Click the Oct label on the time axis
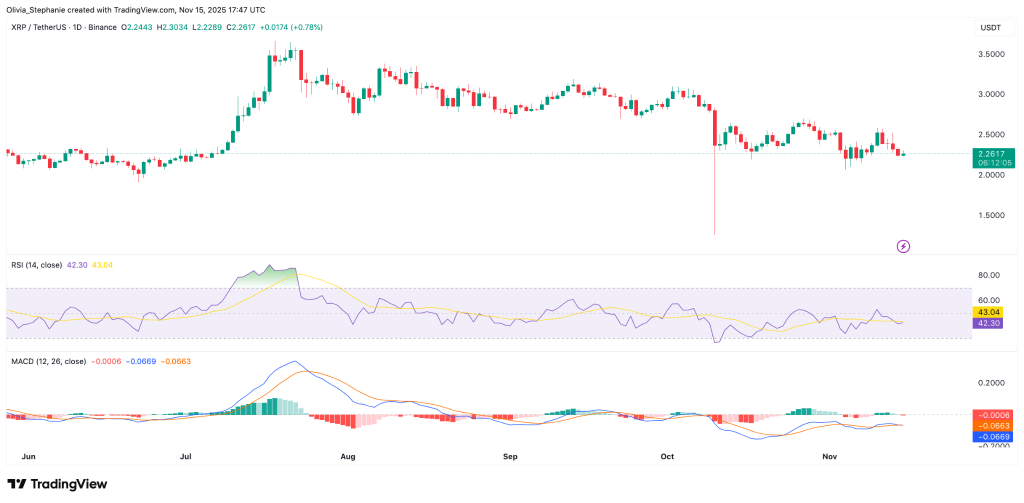This screenshot has height=503, width=1024. [669, 455]
